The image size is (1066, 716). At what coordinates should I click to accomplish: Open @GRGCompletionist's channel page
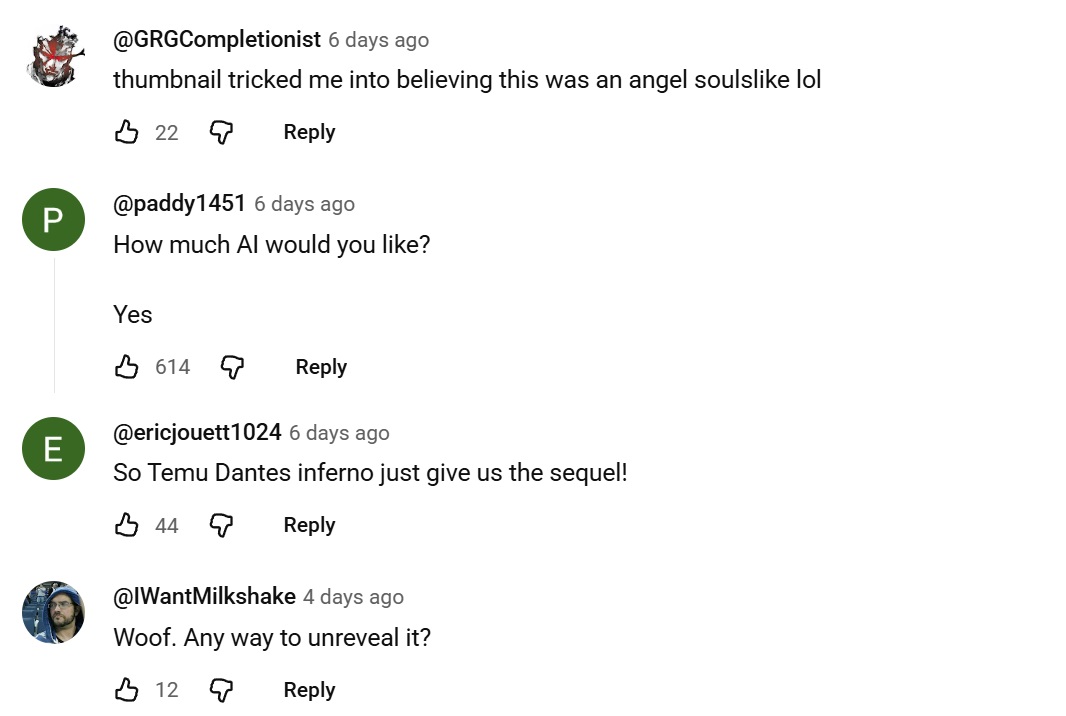pos(216,40)
